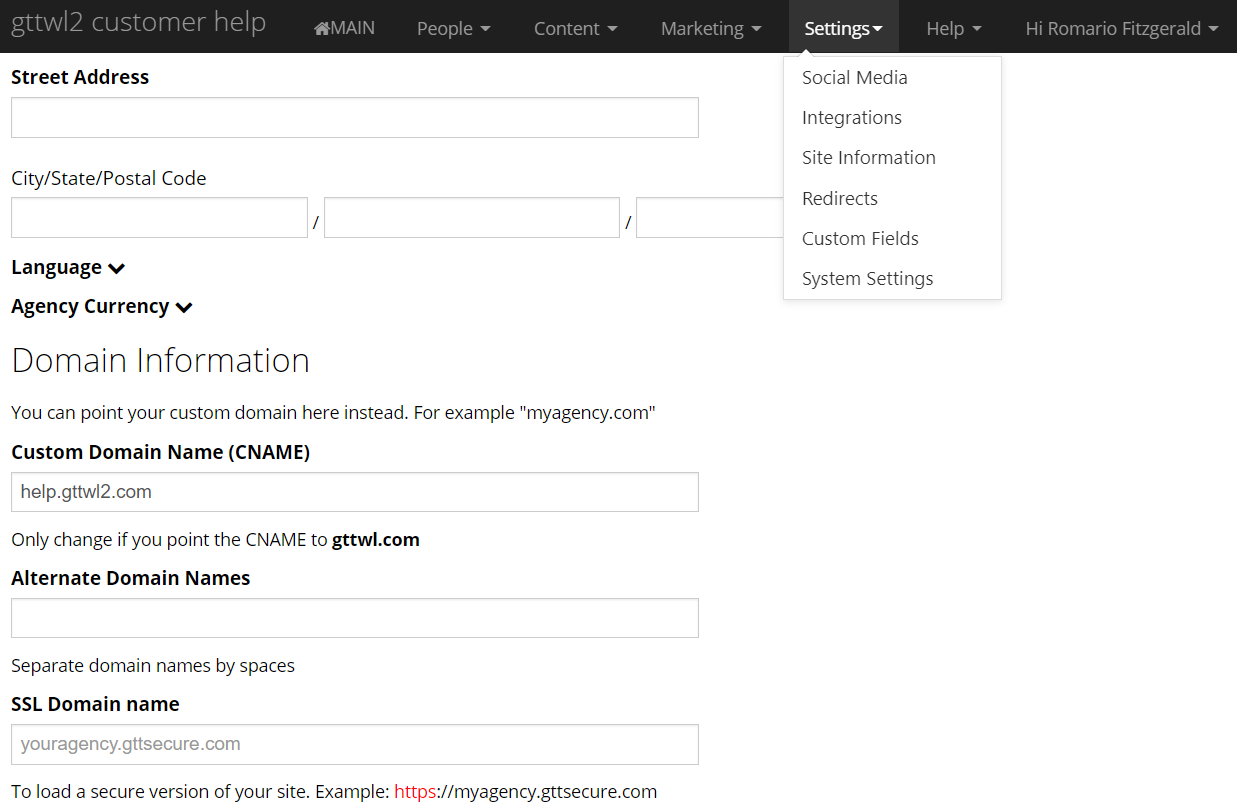This screenshot has height=811, width=1237.
Task: Choose Integrations in the Settings menu
Action: [851, 118]
